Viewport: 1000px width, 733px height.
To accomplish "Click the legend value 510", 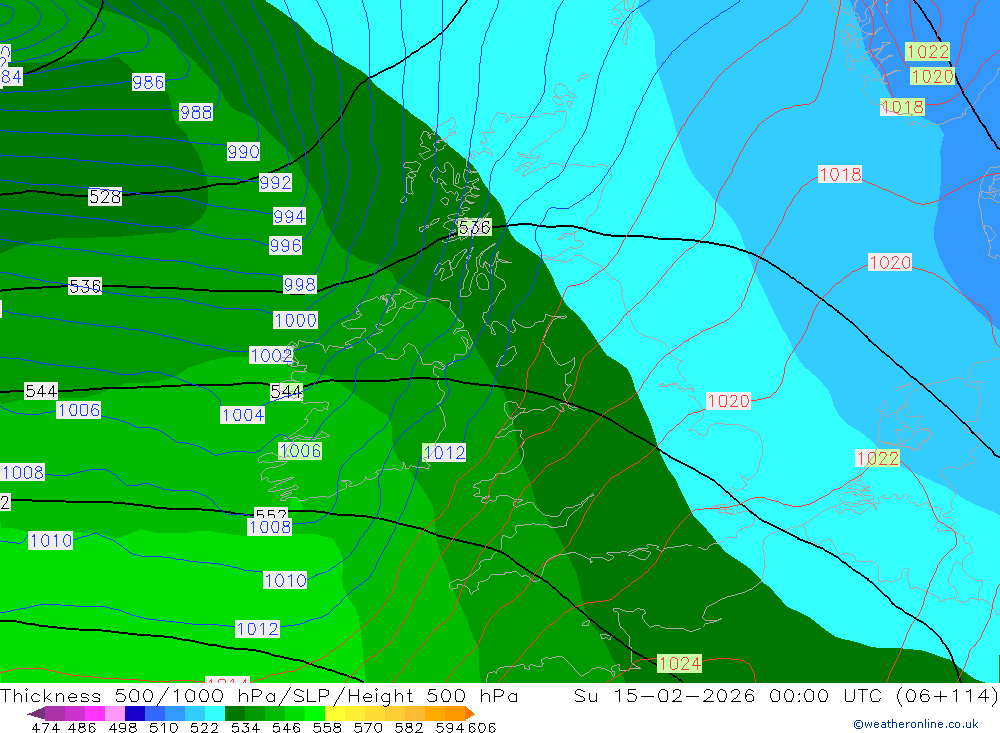I will point(163,728).
